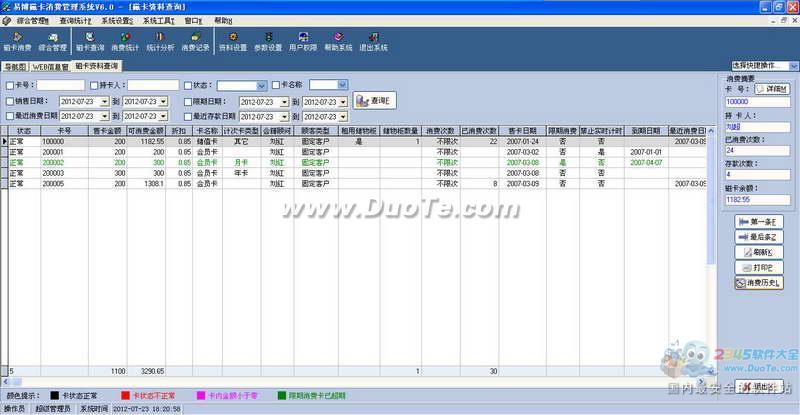Click the 消费记录 toolbar icon
The image size is (800, 415).
click(x=196, y=41)
